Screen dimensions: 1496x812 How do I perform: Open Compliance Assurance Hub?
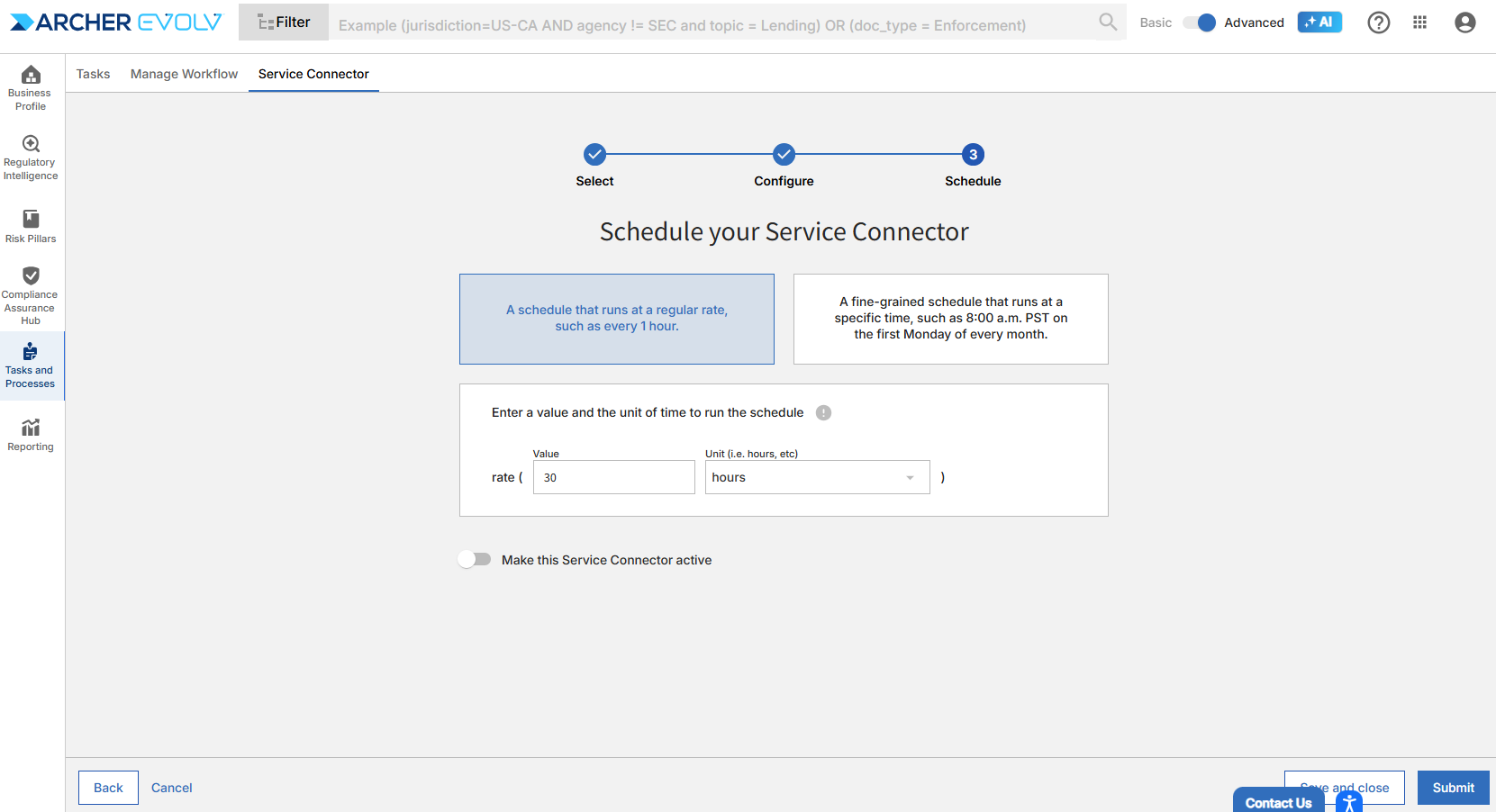coord(31,295)
